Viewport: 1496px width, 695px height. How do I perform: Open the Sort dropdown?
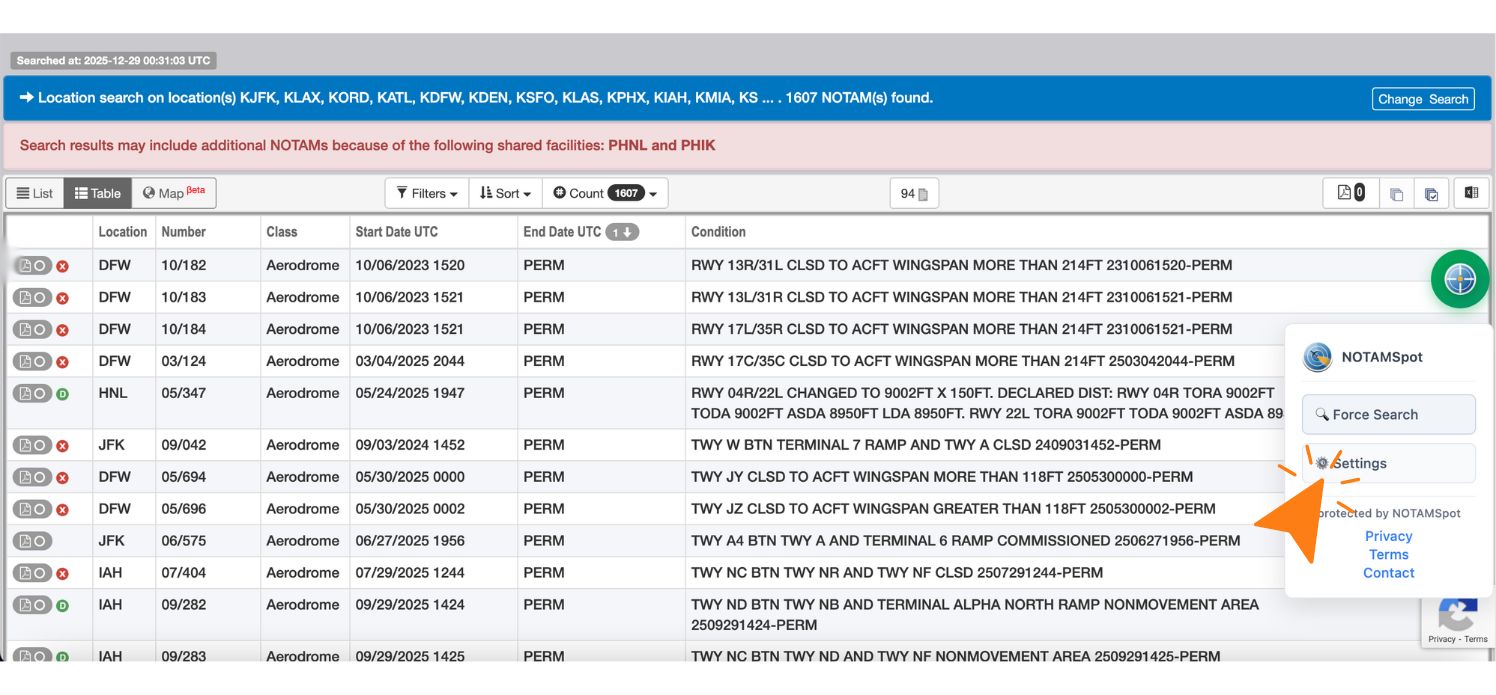pos(505,193)
